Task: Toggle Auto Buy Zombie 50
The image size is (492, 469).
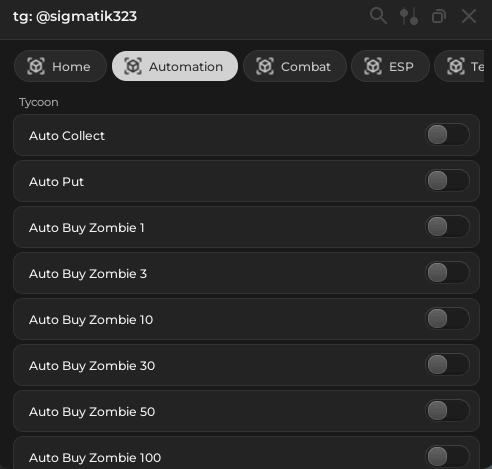Action: 447,411
